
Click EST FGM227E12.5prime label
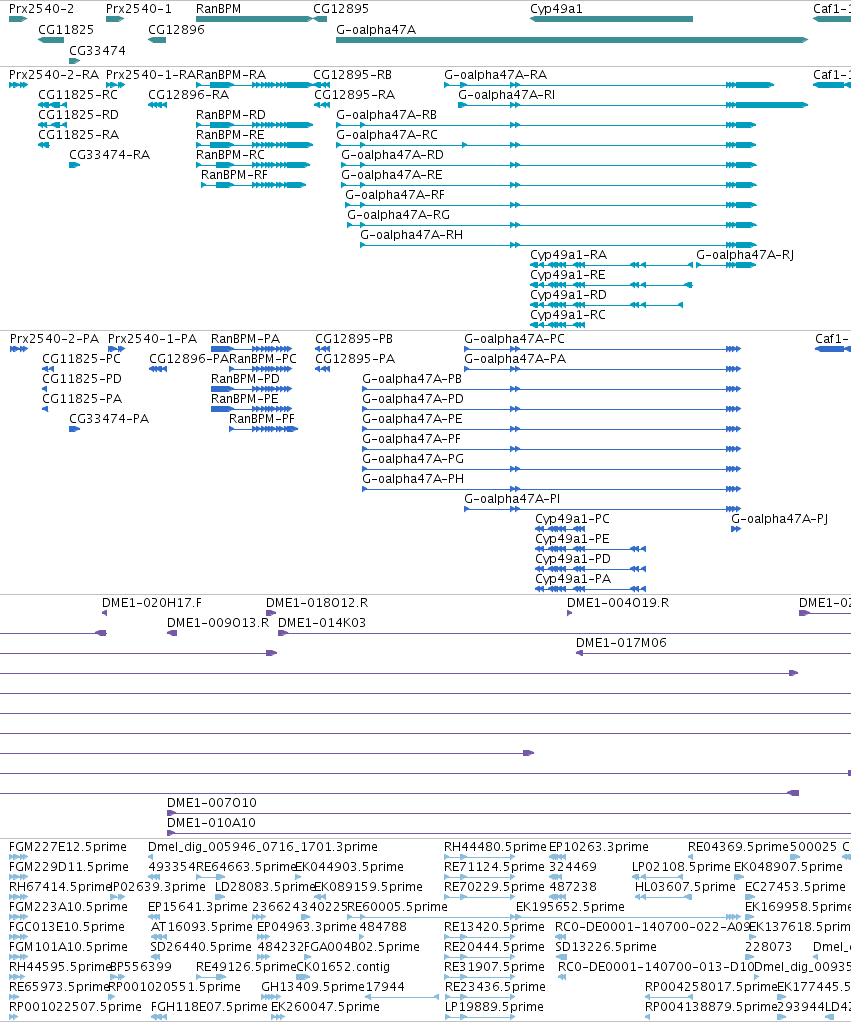[x=68, y=847]
